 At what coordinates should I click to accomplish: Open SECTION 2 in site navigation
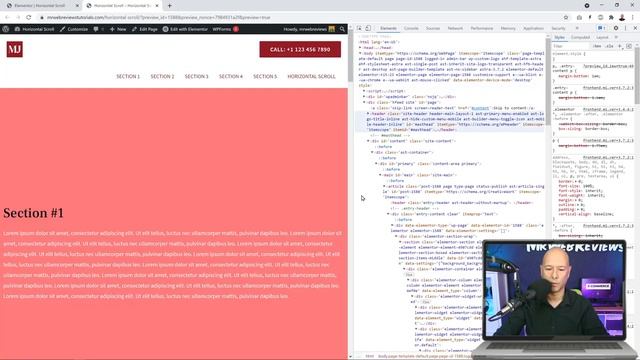(x=162, y=76)
